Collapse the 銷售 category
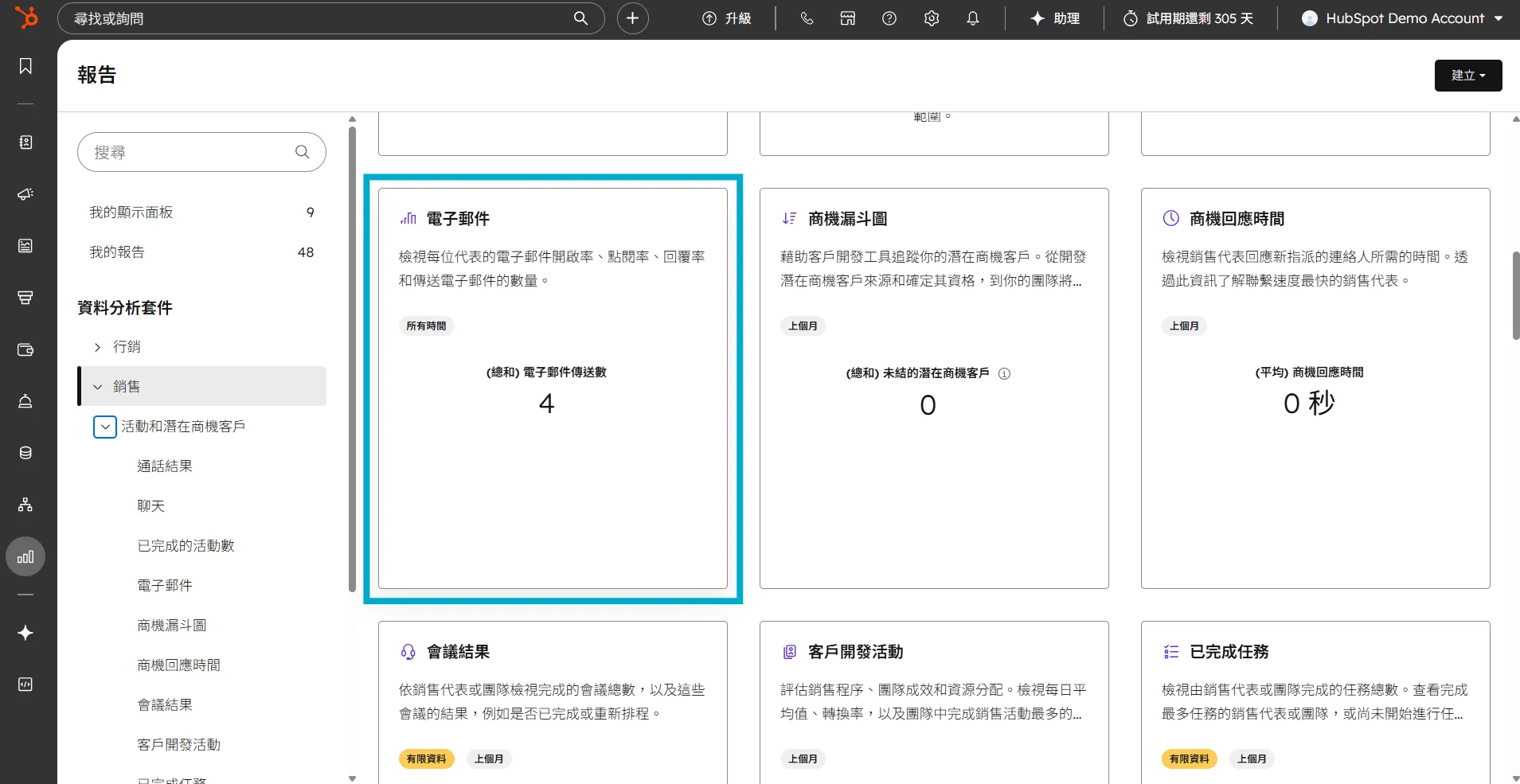The image size is (1520, 784). tap(97, 387)
